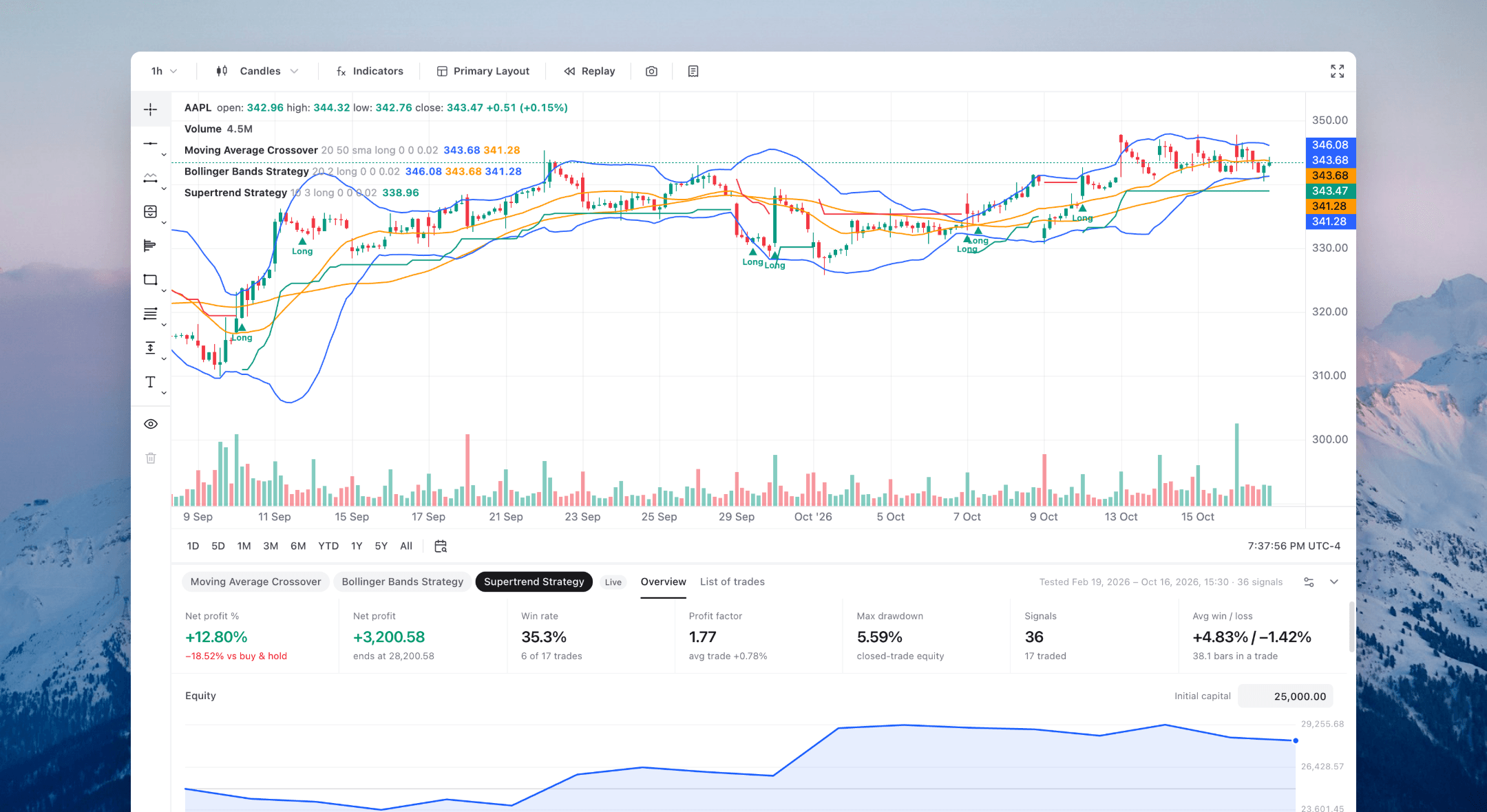This screenshot has width=1487, height=812.
Task: Edit the Initial capital input field
Action: click(x=1286, y=696)
